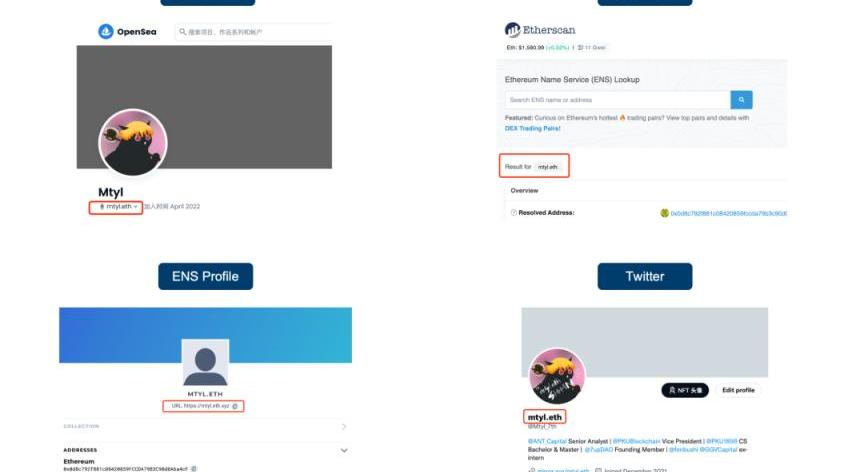
Task: Click the Search ENS name or address field
Action: tap(618, 100)
